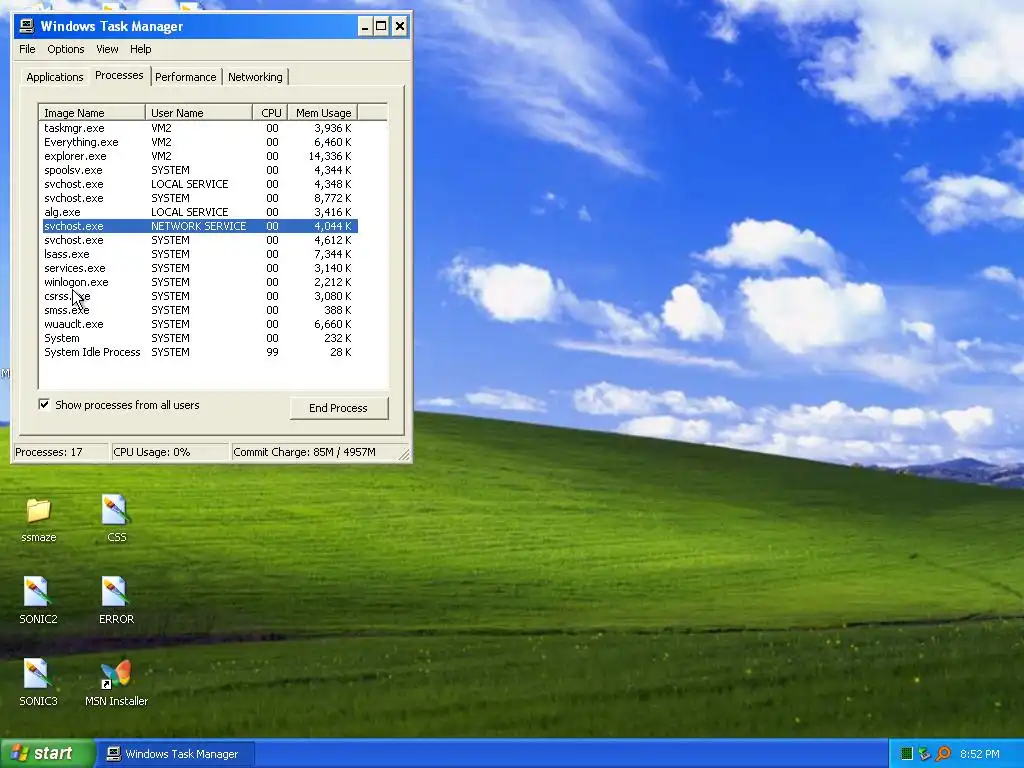Viewport: 1024px width, 768px height.
Task: Open the Options menu
Action: coord(65,49)
